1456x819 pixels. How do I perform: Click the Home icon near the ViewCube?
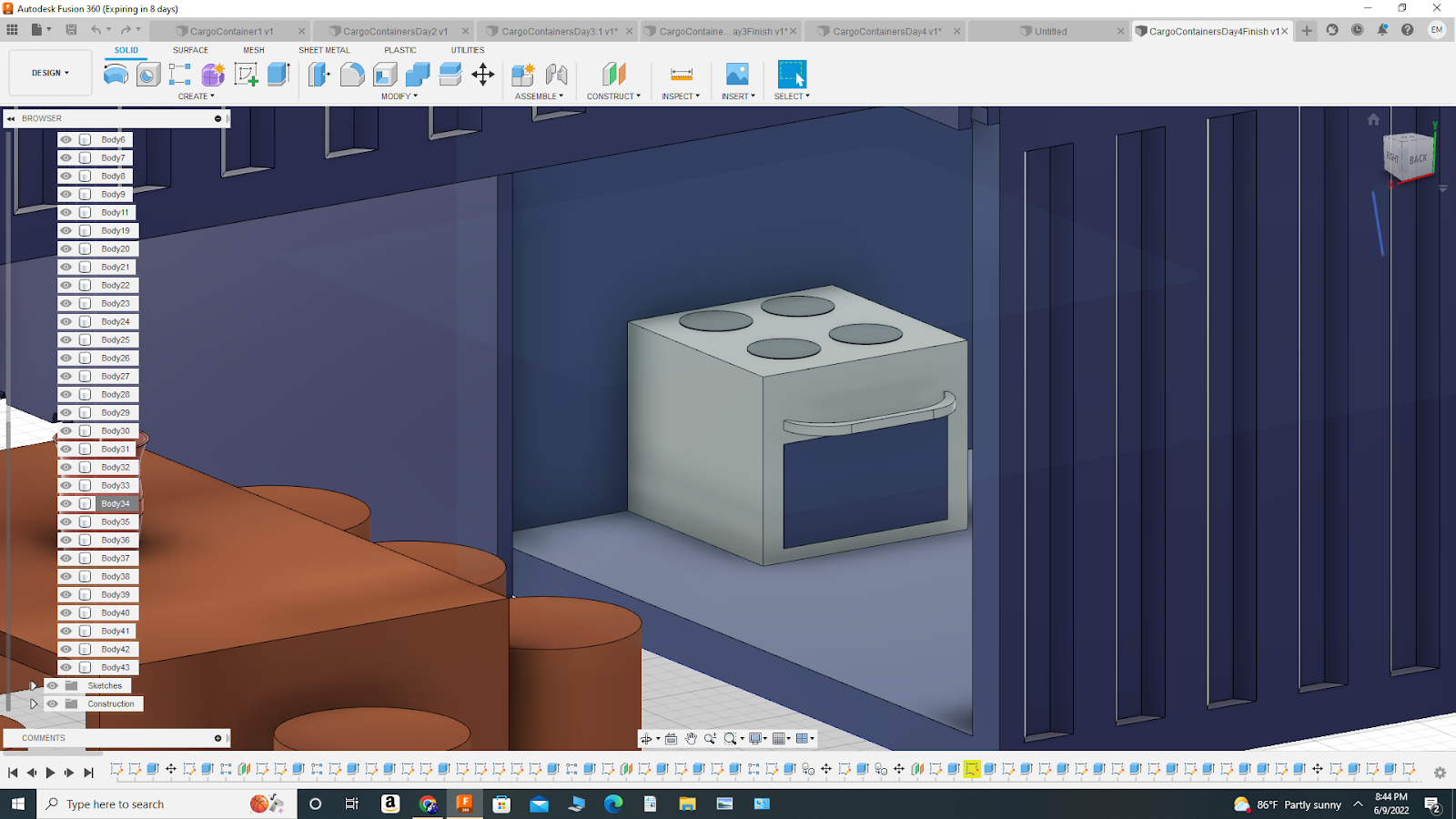point(1372,118)
